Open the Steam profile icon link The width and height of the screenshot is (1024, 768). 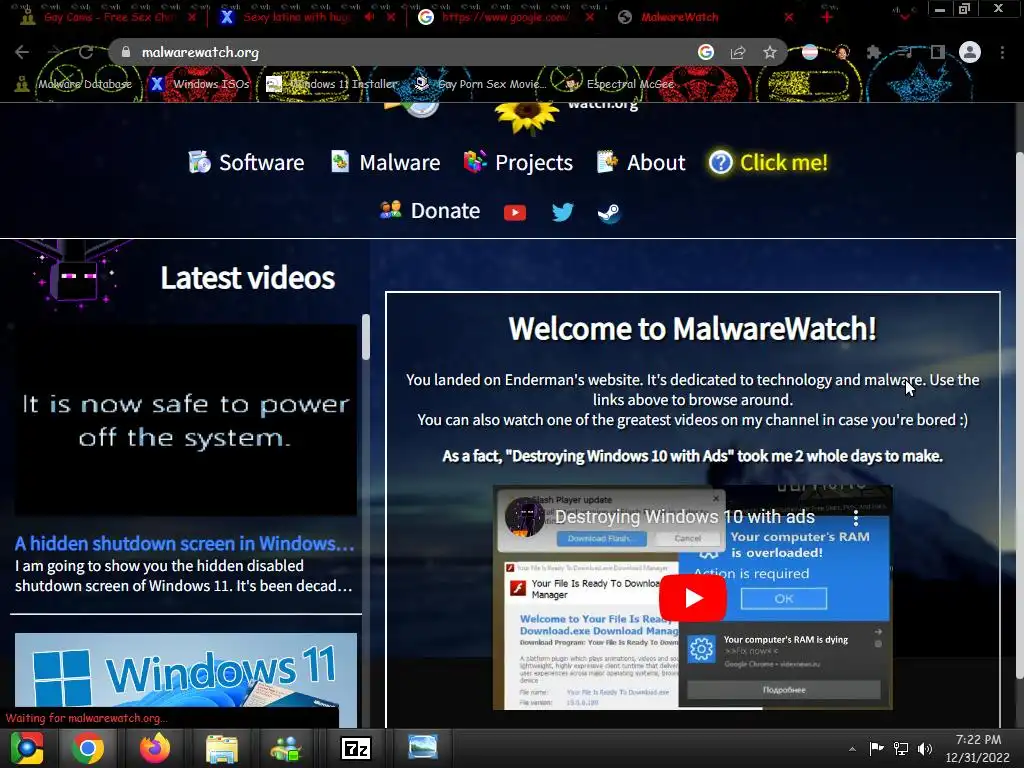click(x=609, y=212)
